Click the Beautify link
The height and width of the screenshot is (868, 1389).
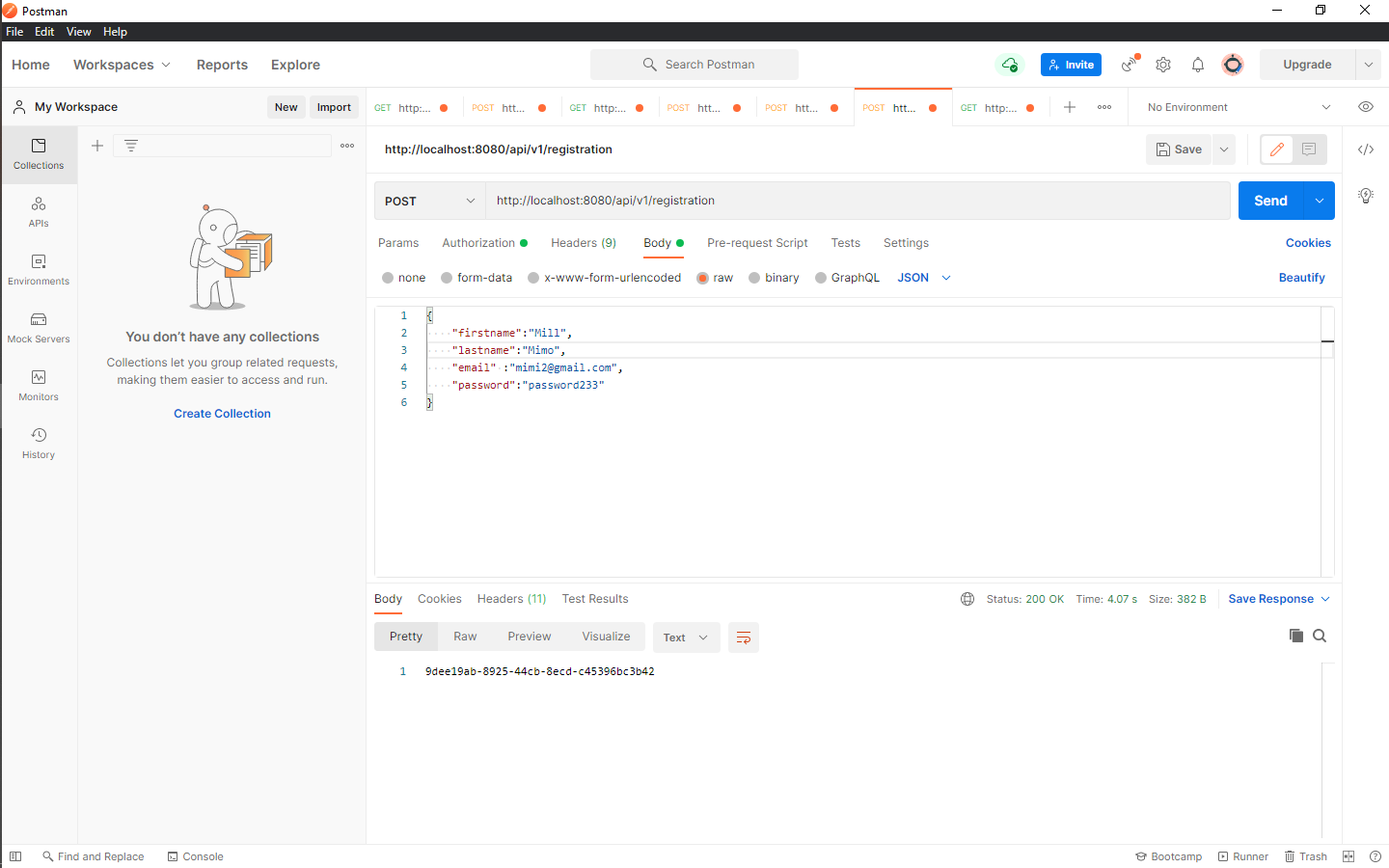click(1301, 278)
